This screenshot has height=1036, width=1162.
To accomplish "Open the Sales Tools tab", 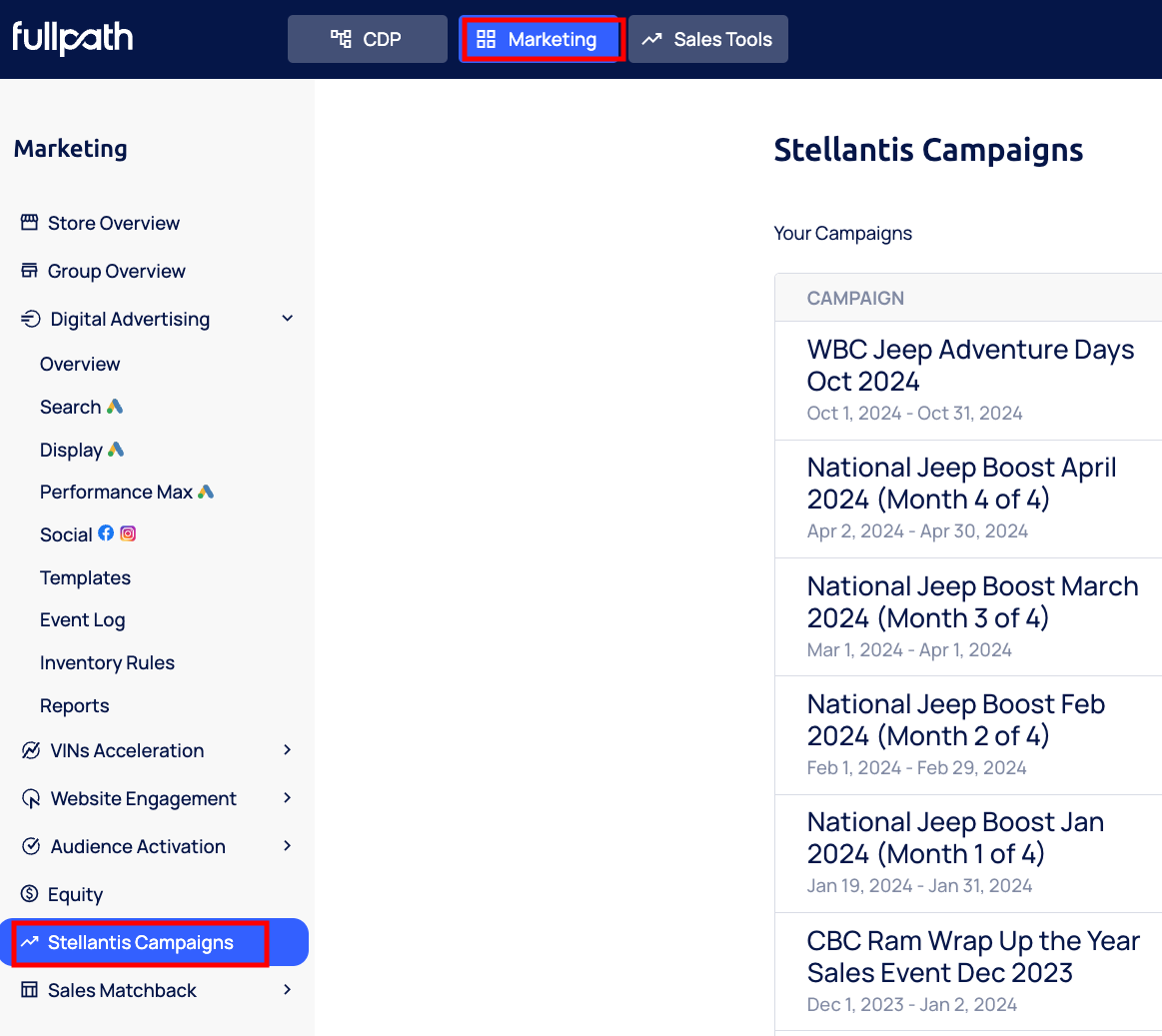I will (707, 39).
